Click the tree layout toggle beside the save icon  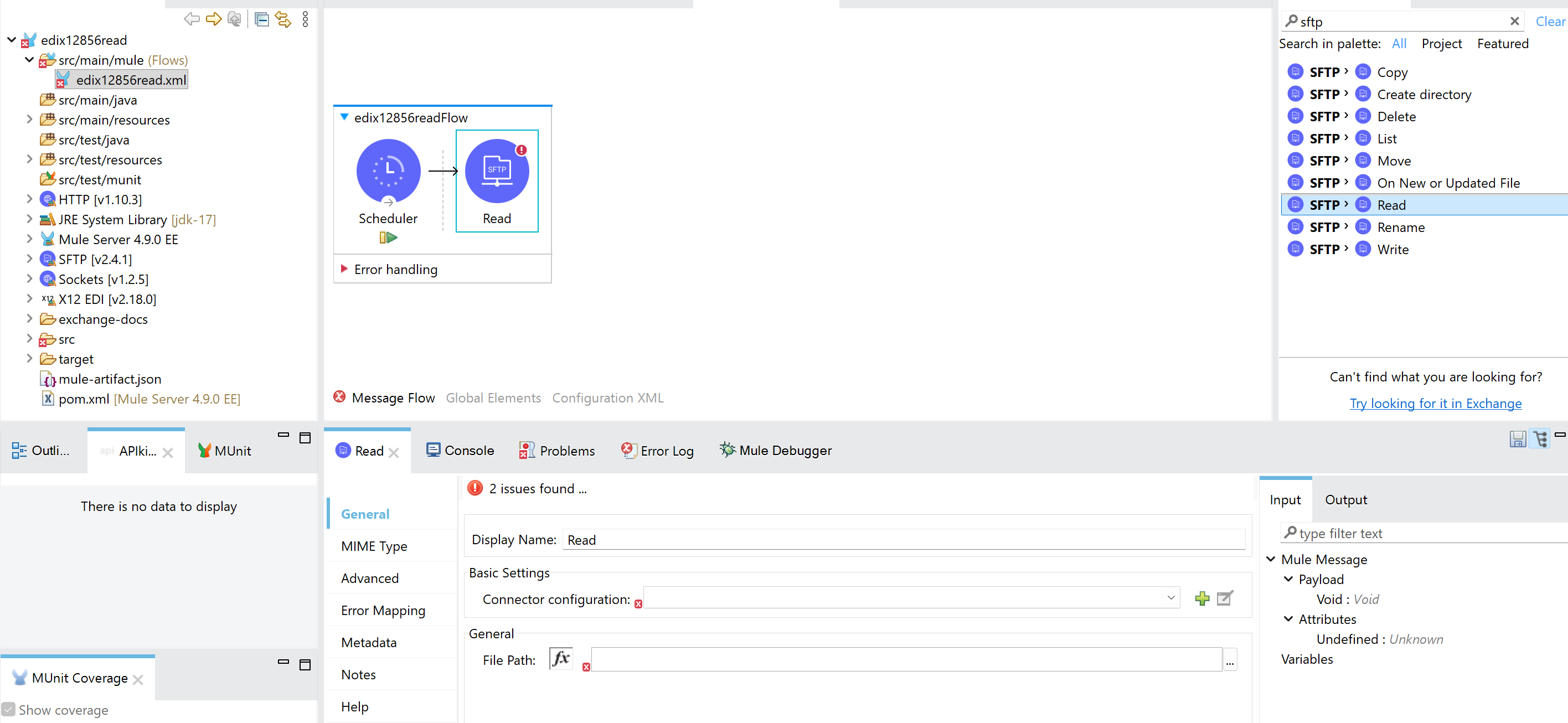point(1540,439)
